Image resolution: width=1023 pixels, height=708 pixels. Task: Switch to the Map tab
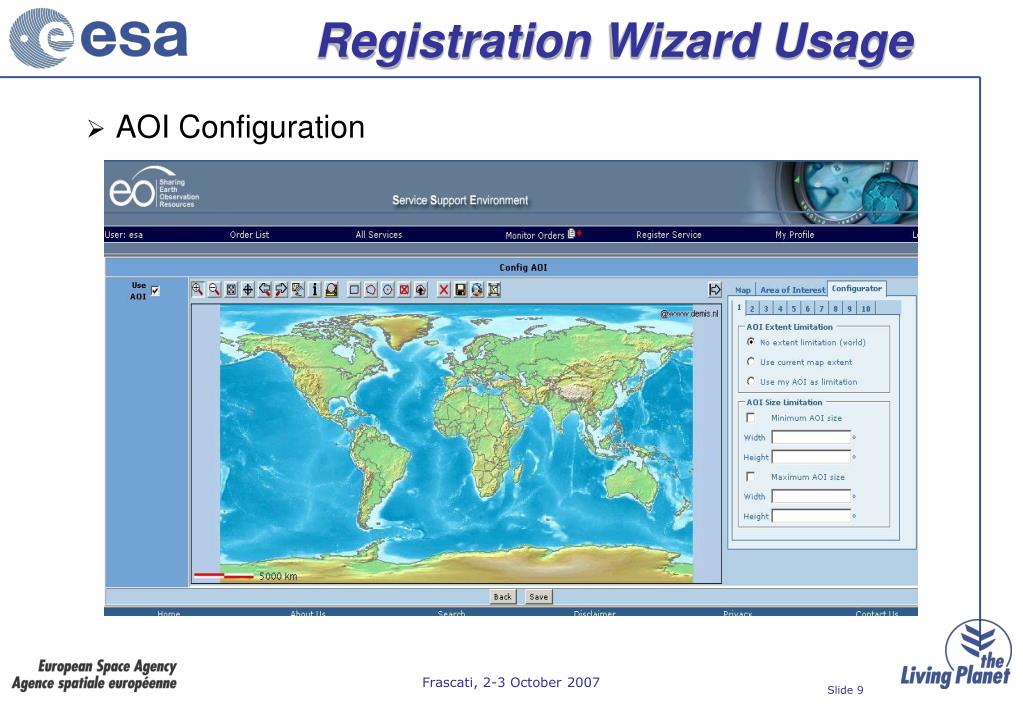(743, 290)
